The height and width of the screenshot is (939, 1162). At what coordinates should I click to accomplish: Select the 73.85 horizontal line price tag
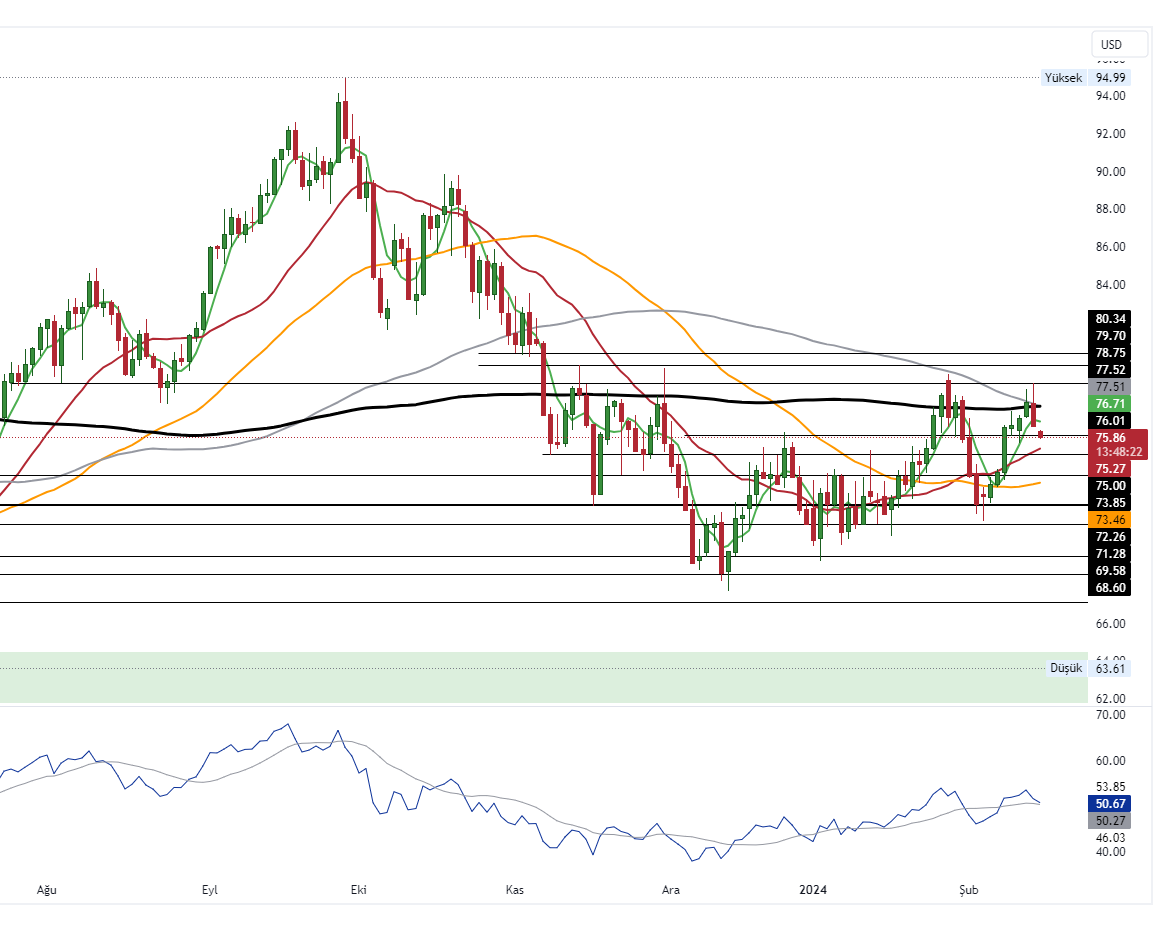[1111, 502]
